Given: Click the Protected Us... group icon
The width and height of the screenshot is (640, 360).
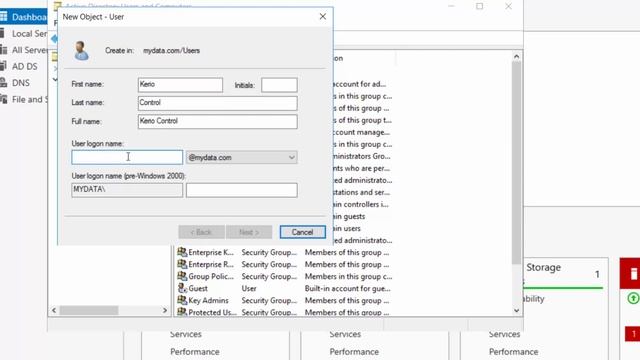Looking at the screenshot, I should tap(182, 312).
